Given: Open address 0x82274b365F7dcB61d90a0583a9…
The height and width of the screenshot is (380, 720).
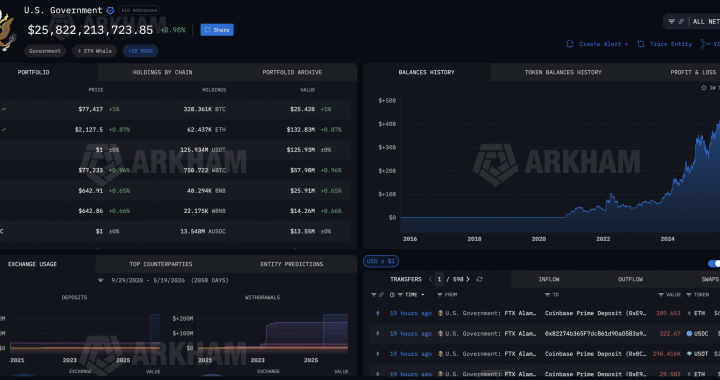Looking at the screenshot, I should 596,334.
